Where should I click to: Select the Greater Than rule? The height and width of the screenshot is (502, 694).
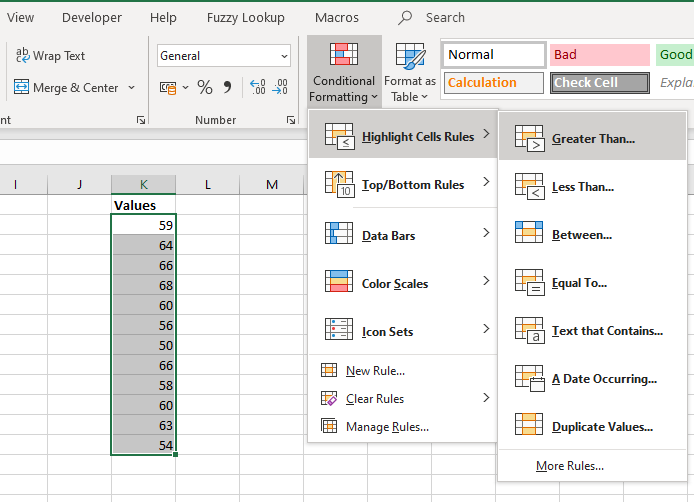click(592, 139)
